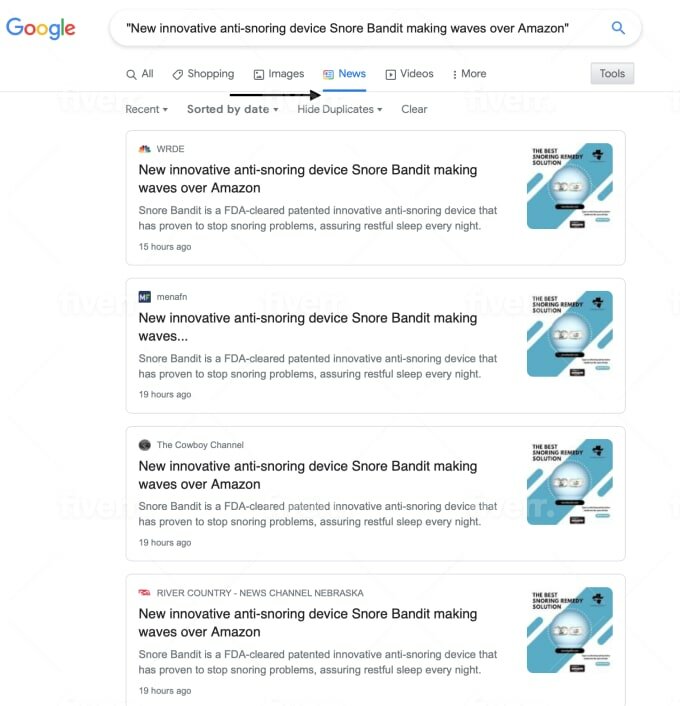Expand the Hide Duplicates dropdown
The width and height of the screenshot is (680, 706).
click(x=340, y=109)
